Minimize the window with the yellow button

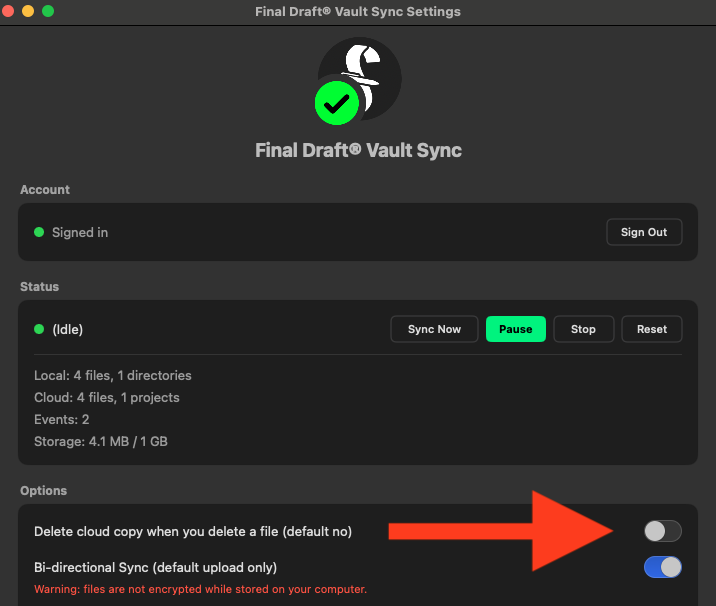coord(28,11)
